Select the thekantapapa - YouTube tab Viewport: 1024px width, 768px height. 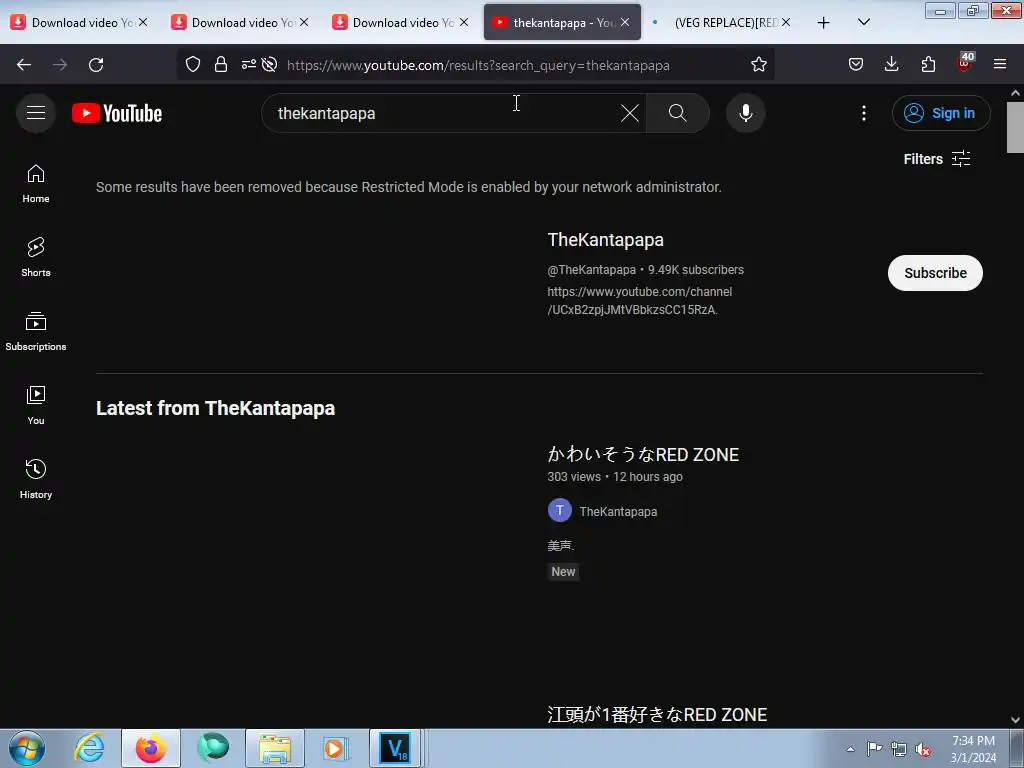click(x=562, y=23)
